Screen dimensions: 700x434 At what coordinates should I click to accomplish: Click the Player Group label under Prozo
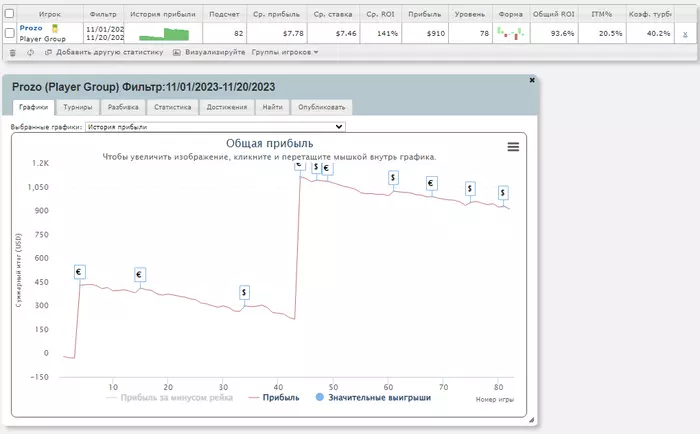(42, 39)
